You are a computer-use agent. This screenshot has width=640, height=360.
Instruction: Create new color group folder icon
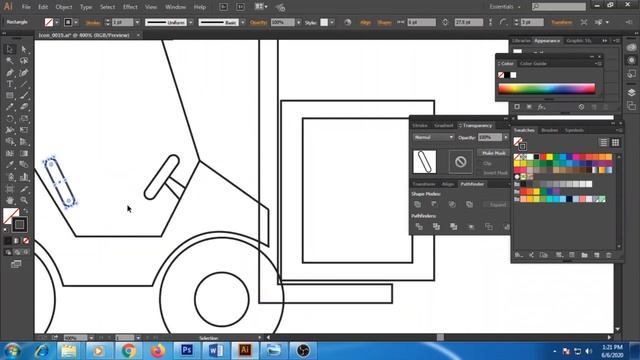[584, 255]
